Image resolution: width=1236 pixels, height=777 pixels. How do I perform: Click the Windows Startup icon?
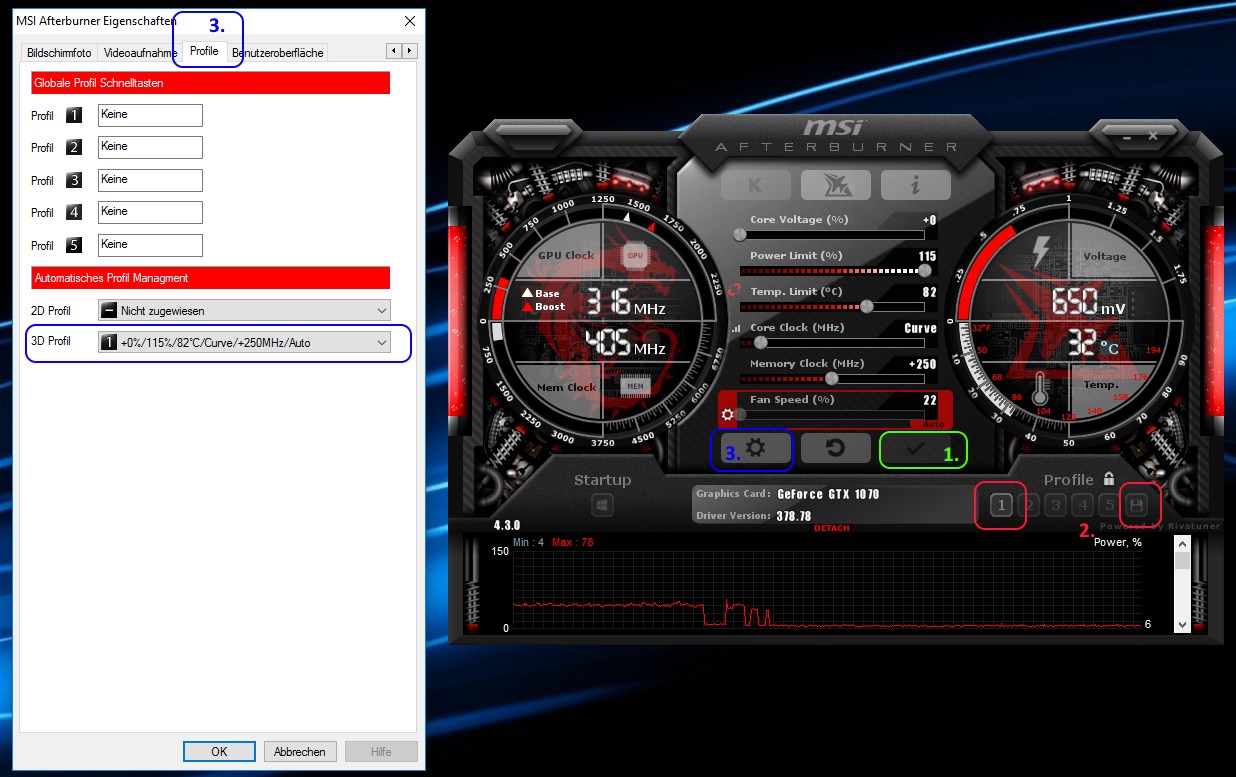pyautogui.click(x=602, y=506)
